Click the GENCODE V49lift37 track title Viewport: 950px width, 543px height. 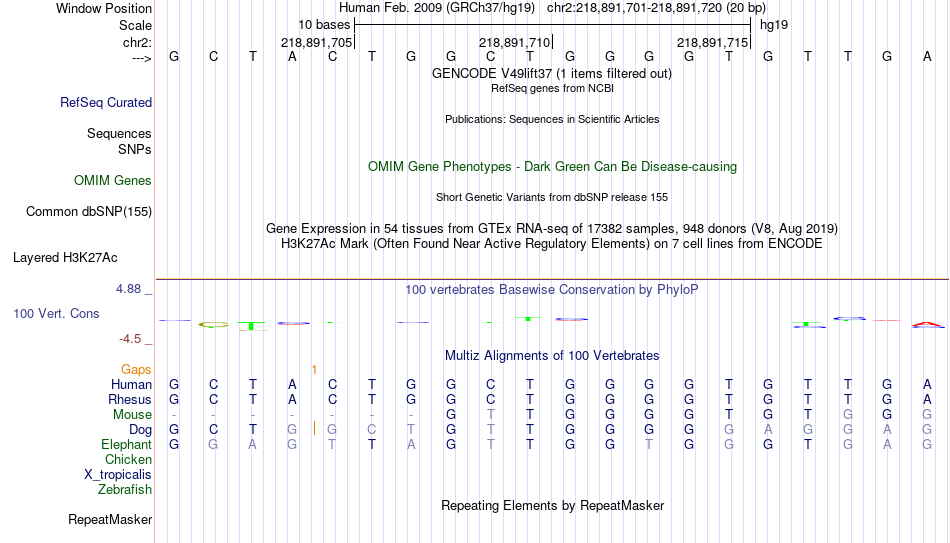tap(552, 73)
